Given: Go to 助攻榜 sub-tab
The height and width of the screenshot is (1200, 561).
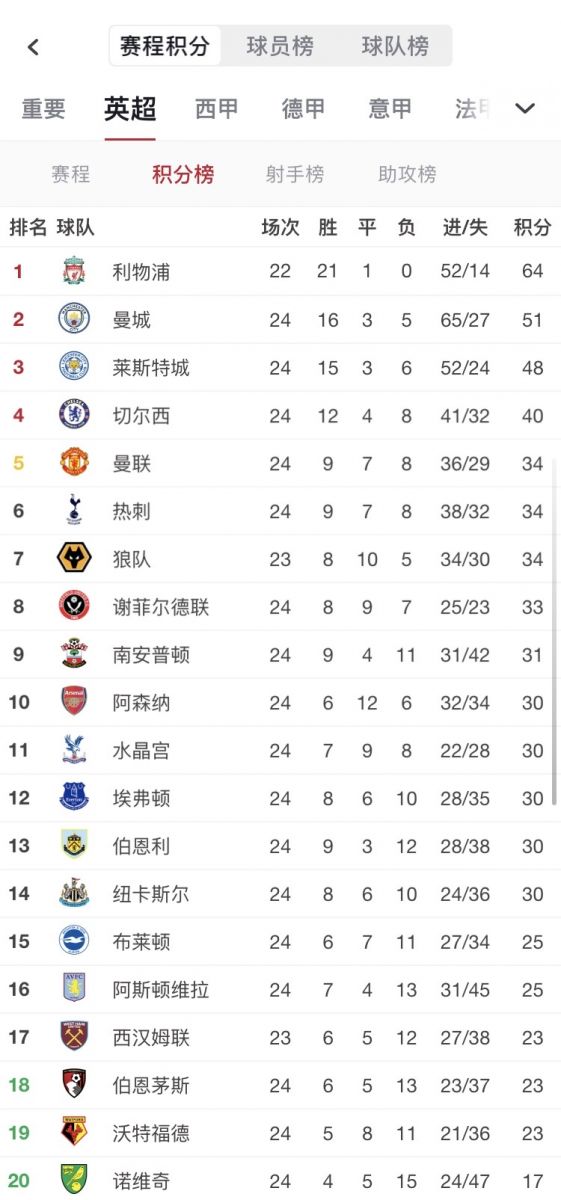Looking at the screenshot, I should click(407, 174).
